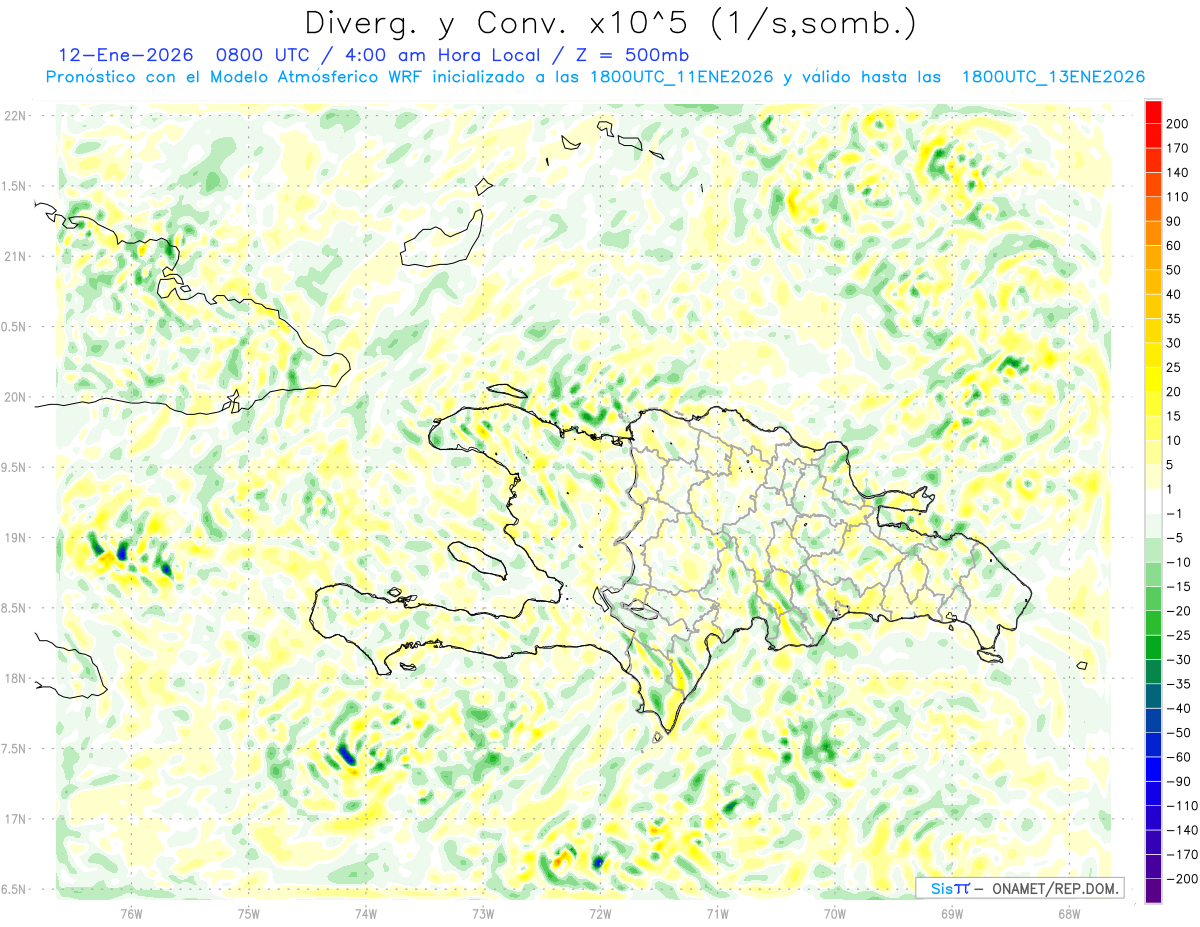
Task: Click the positive "110" colorbar value
Action: [1179, 197]
